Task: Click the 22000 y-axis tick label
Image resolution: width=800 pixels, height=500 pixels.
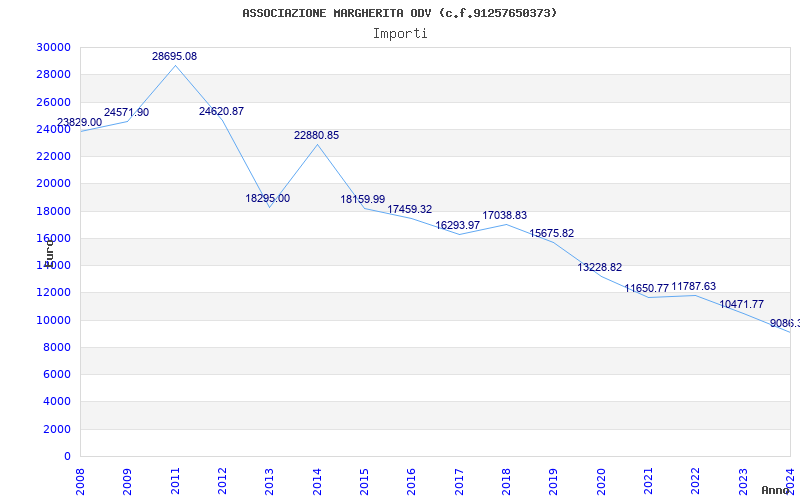Action: [x=53, y=156]
